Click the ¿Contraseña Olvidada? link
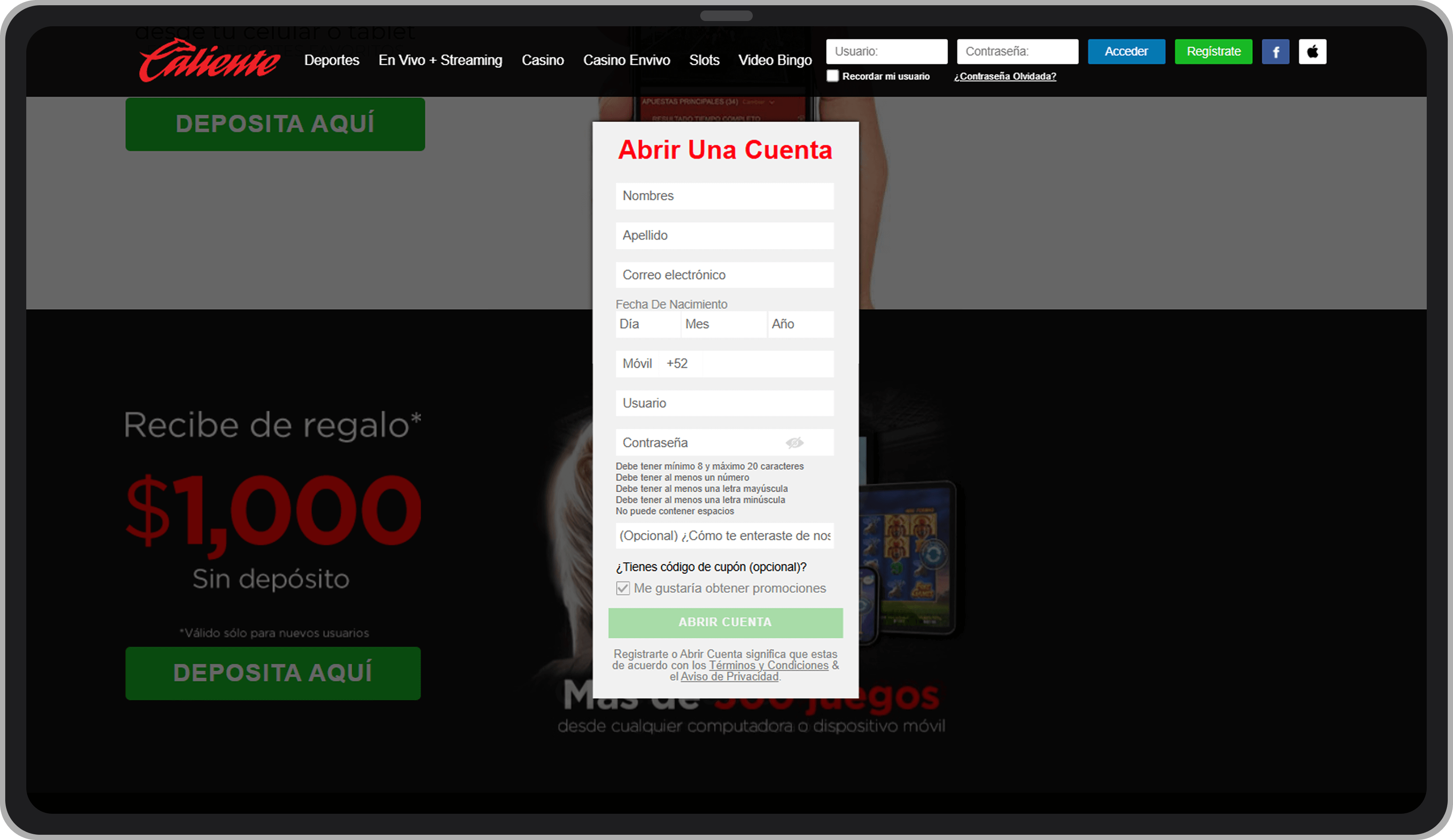1453x840 pixels. coord(1004,76)
